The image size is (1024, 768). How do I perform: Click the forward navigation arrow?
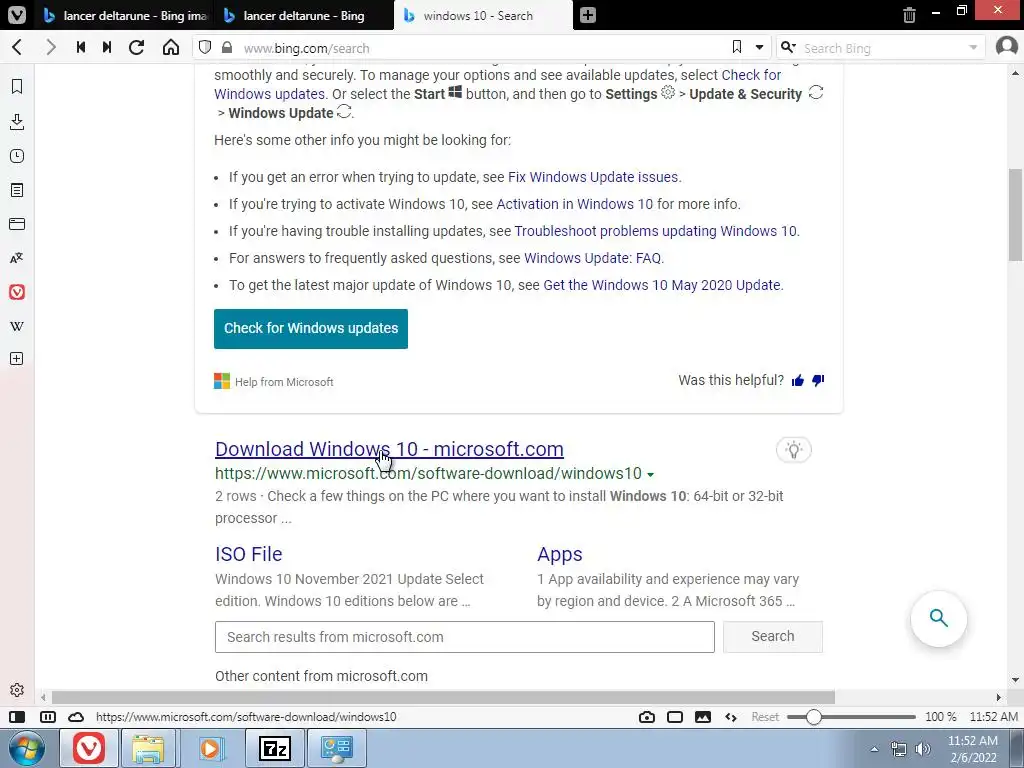tap(50, 47)
